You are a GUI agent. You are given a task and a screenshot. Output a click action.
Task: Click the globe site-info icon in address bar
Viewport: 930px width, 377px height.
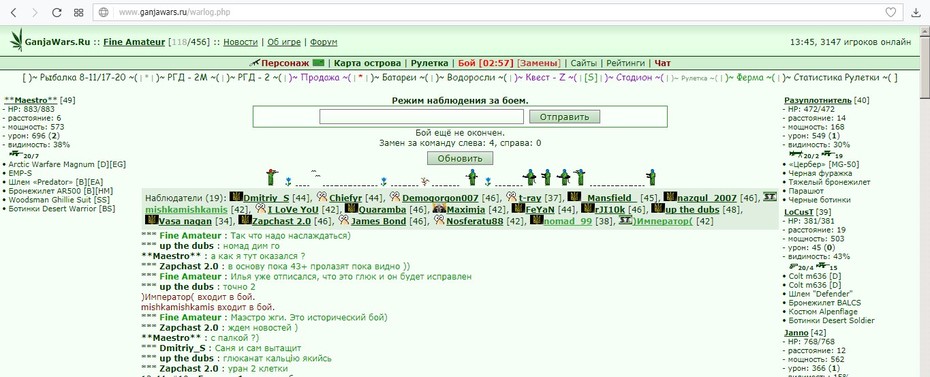(103, 12)
